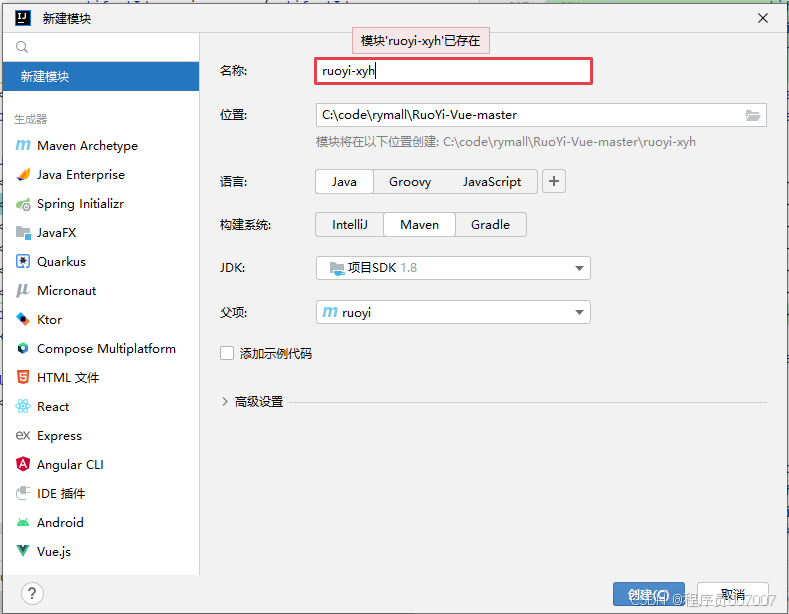Select Vue.js generator label
Viewport: 789px width, 614px height.
(x=54, y=552)
